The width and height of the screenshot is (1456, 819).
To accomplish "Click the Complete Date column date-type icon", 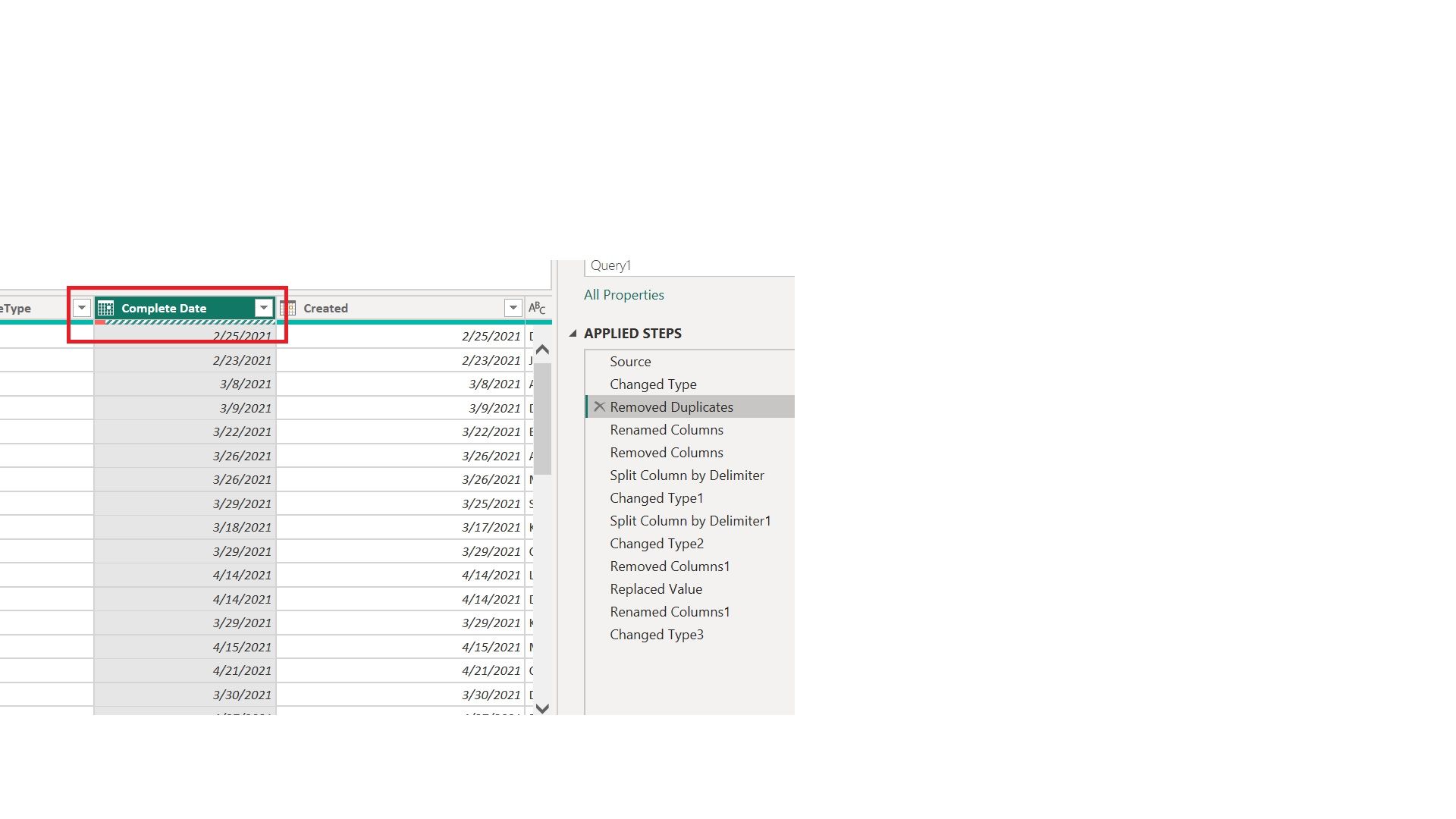I will tap(105, 308).
